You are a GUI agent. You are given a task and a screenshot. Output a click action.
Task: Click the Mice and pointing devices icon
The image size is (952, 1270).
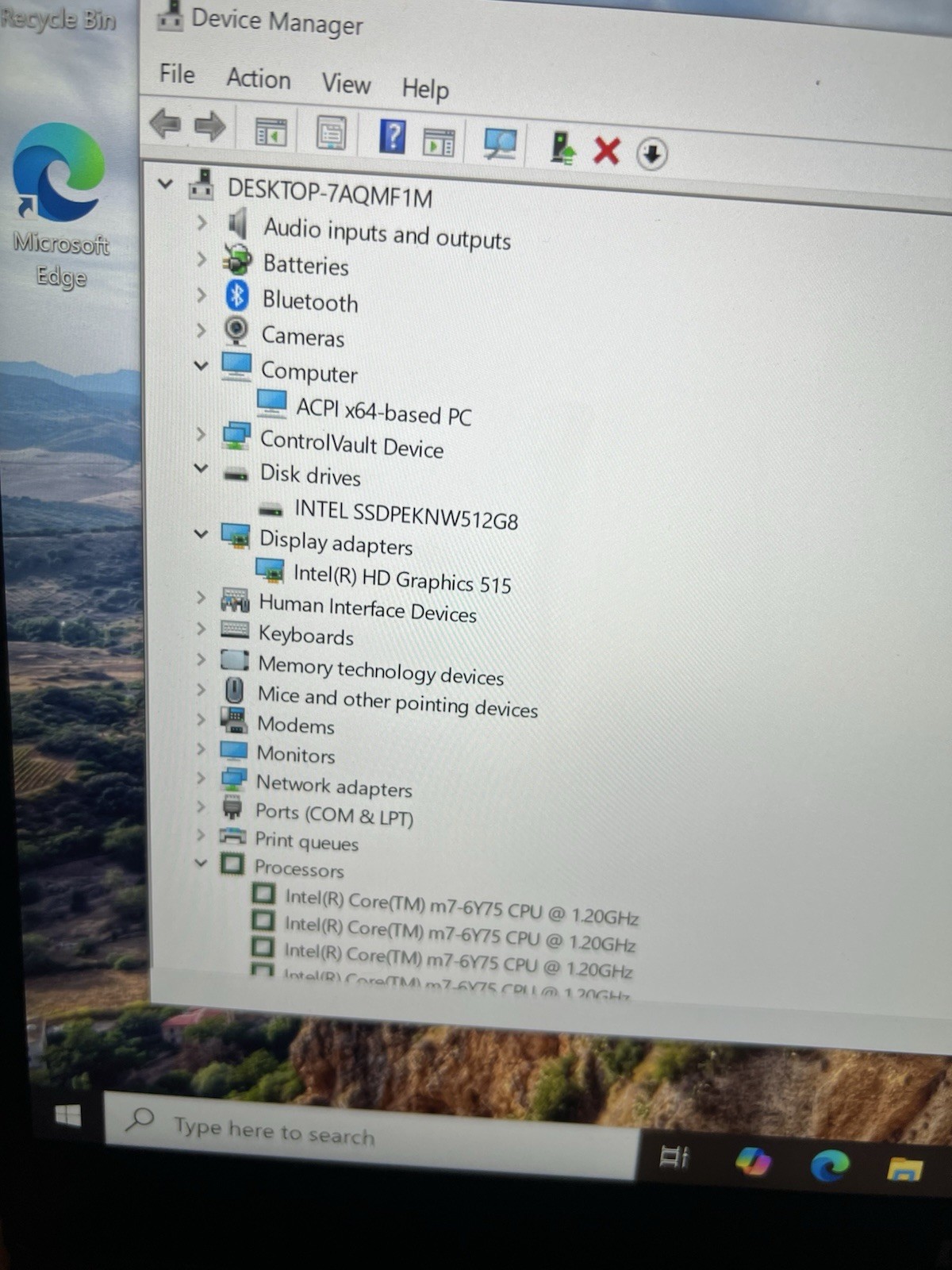[x=234, y=690]
